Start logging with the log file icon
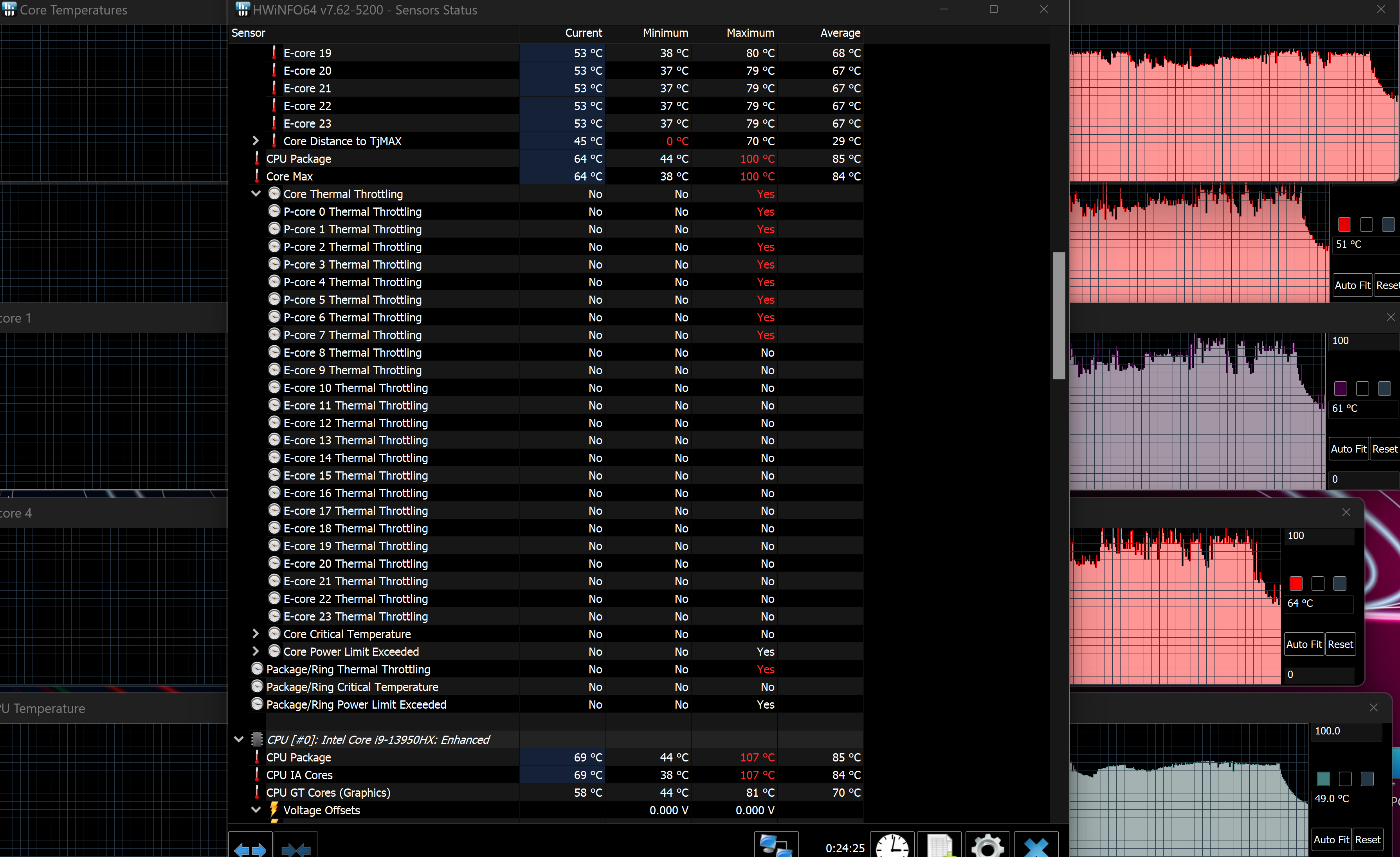Viewport: 1400px width, 857px height. click(940, 846)
